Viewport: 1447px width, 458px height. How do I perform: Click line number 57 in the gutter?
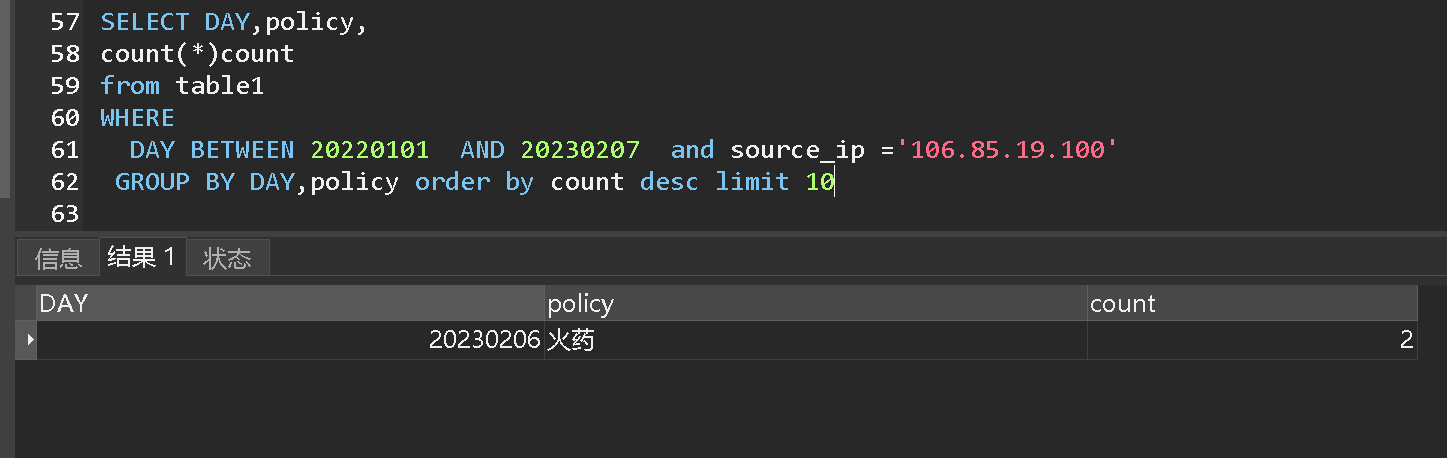click(x=65, y=22)
